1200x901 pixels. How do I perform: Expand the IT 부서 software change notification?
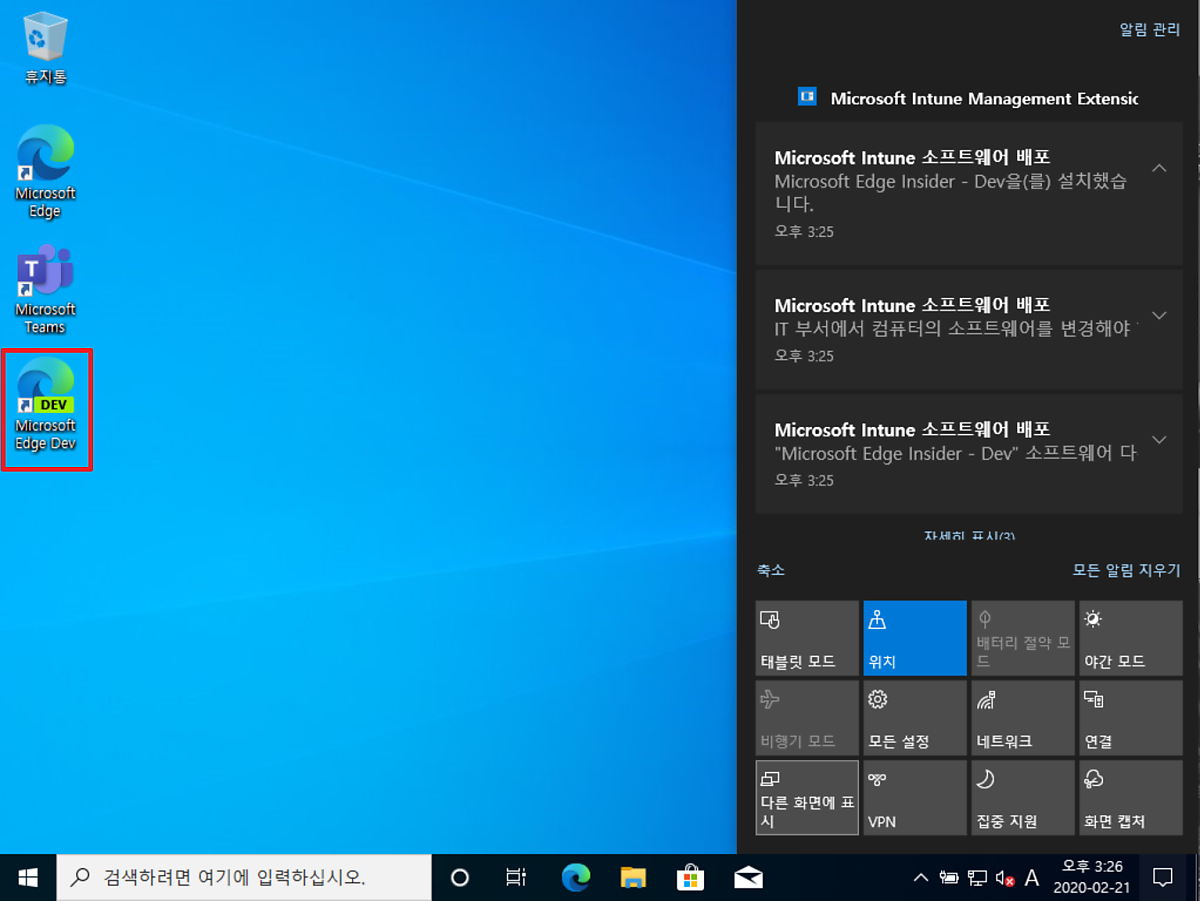tap(1159, 315)
